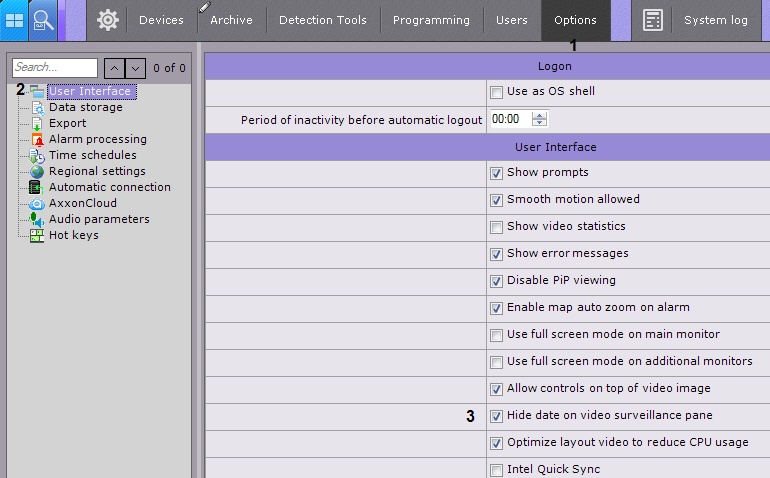Click the inactivity period time field
The height and width of the screenshot is (478, 770).
point(509,119)
